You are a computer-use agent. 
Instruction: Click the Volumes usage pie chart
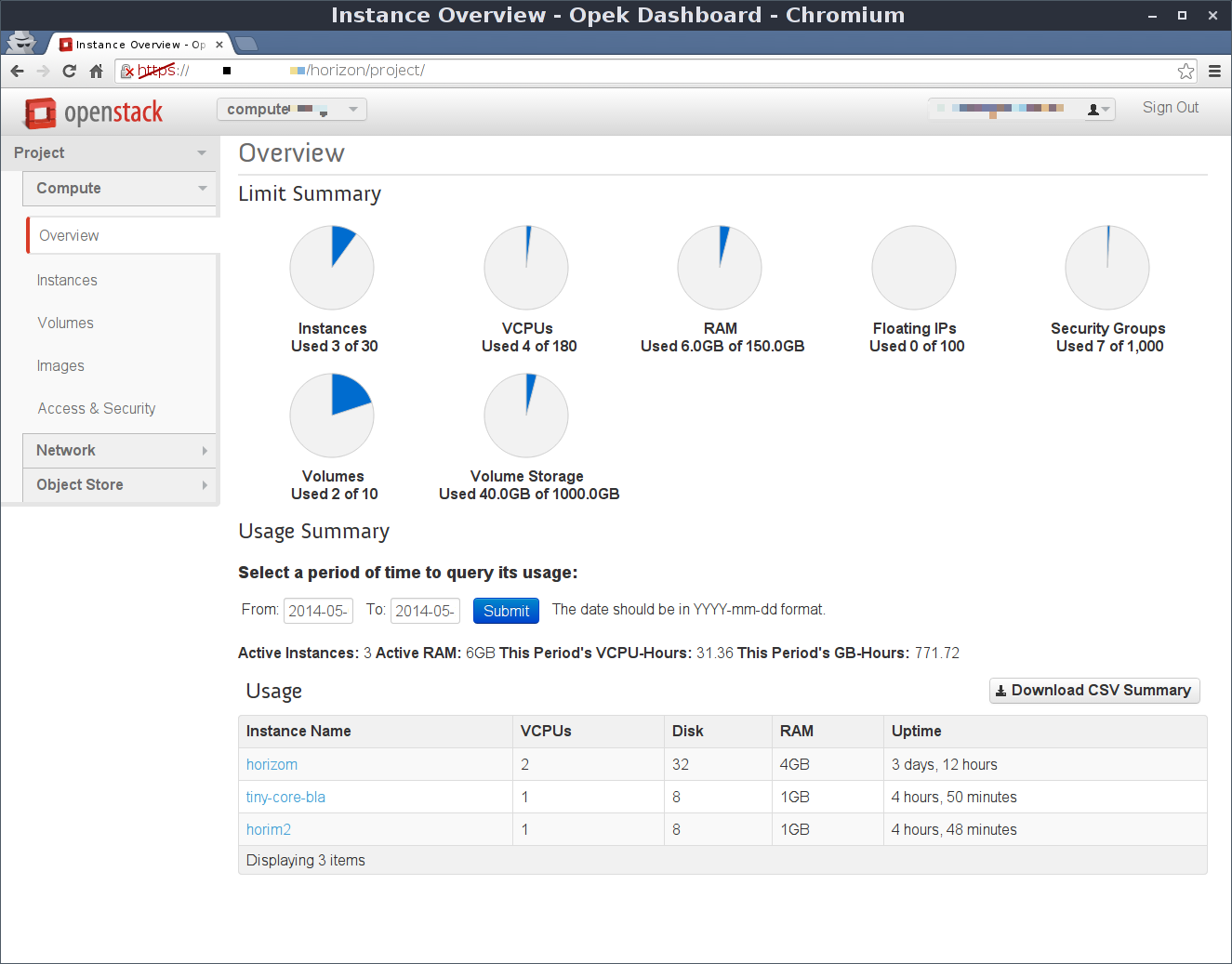click(x=332, y=416)
